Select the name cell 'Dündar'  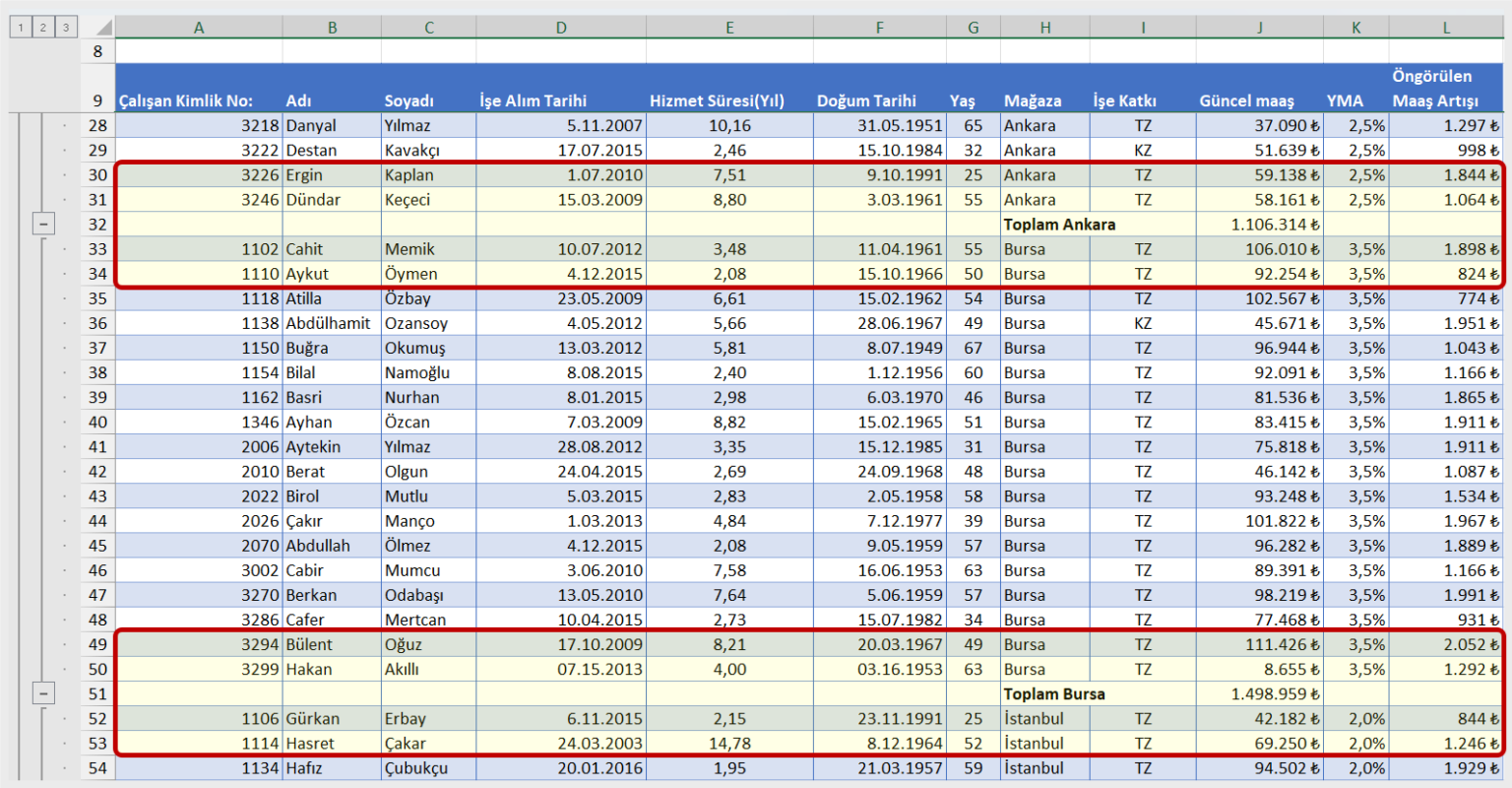[x=332, y=199]
